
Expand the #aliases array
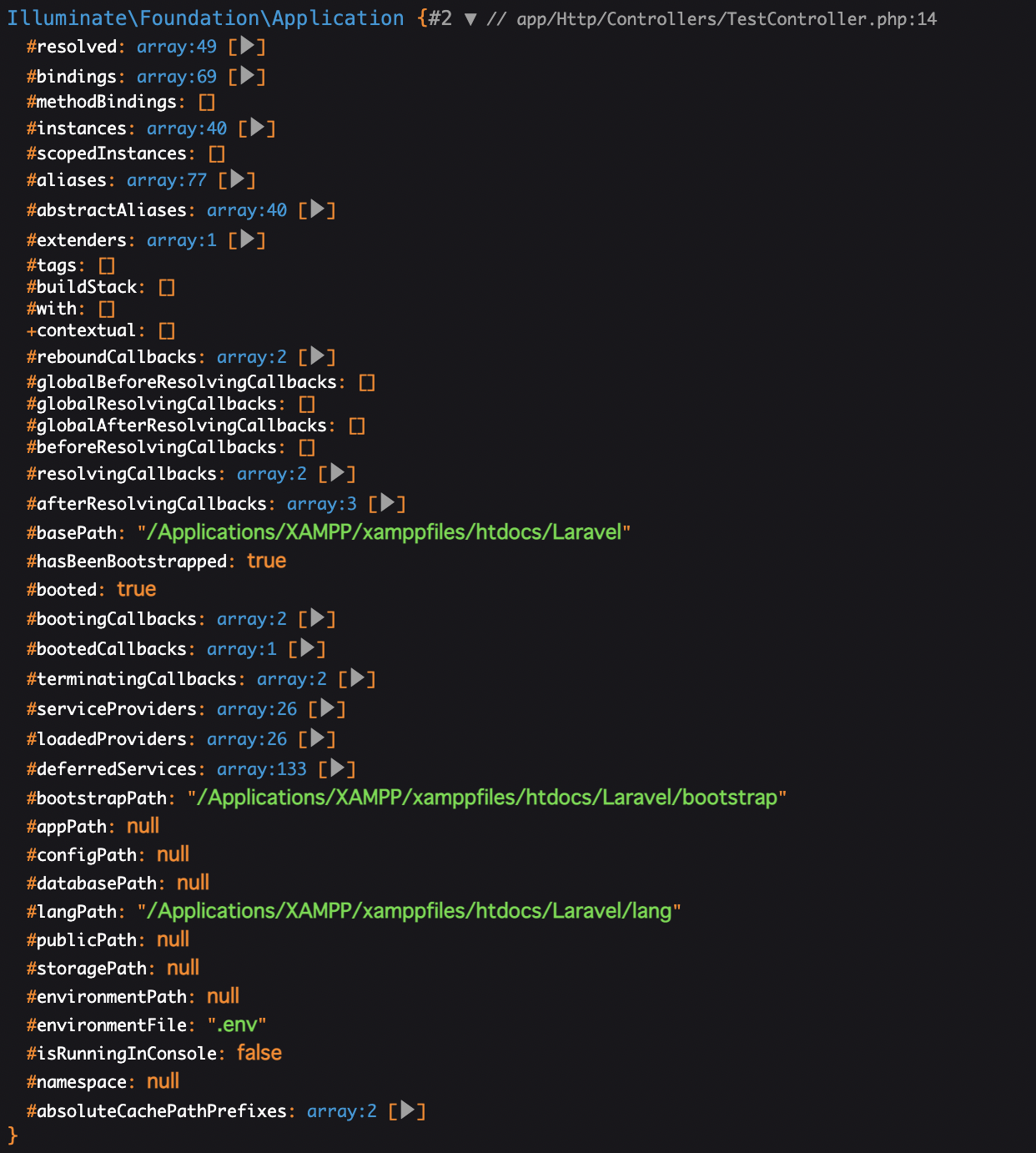point(237,179)
